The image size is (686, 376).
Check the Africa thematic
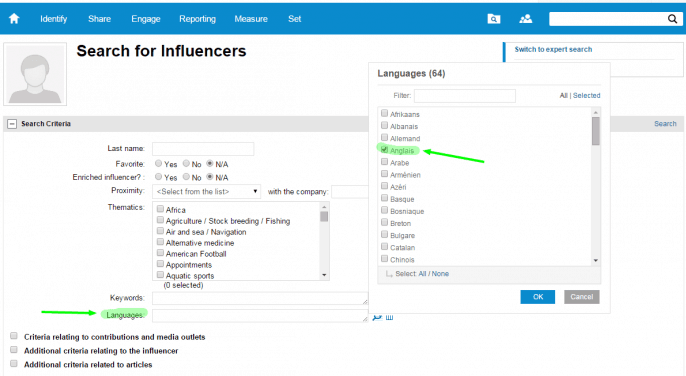(160, 209)
